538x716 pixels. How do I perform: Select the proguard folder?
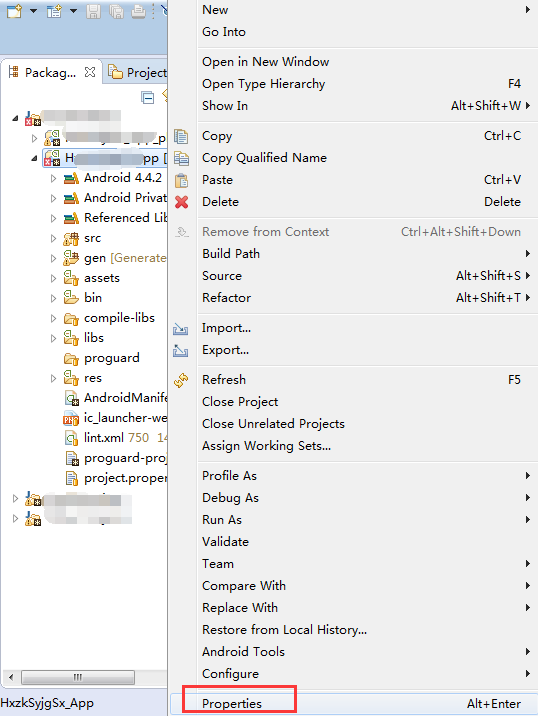102,358
